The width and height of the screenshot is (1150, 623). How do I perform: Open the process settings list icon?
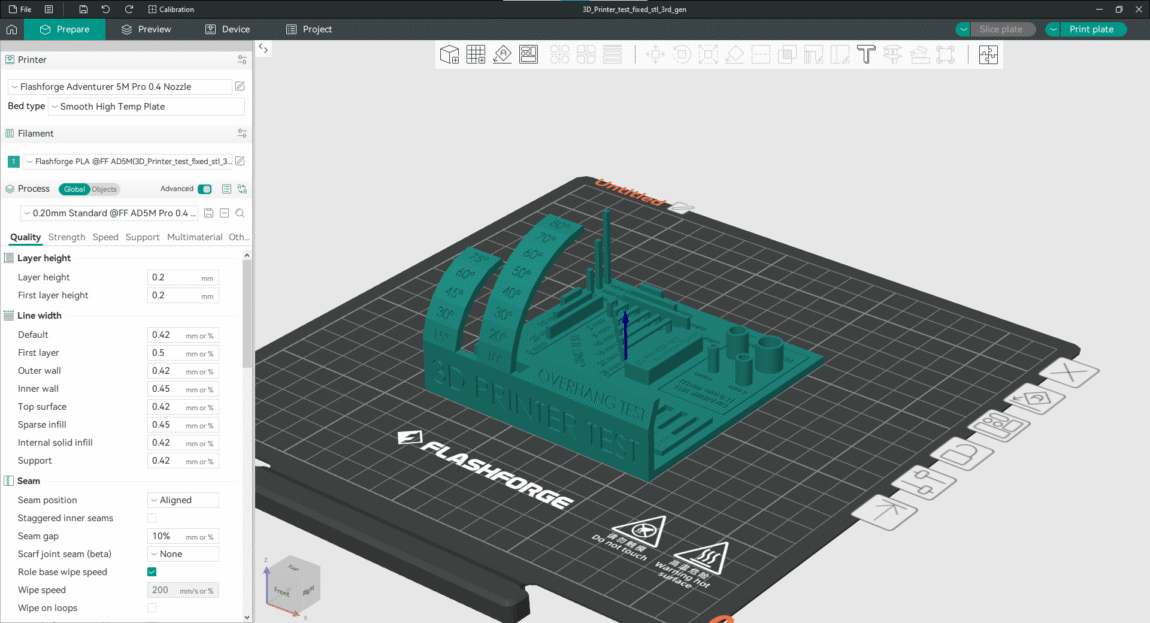[227, 189]
